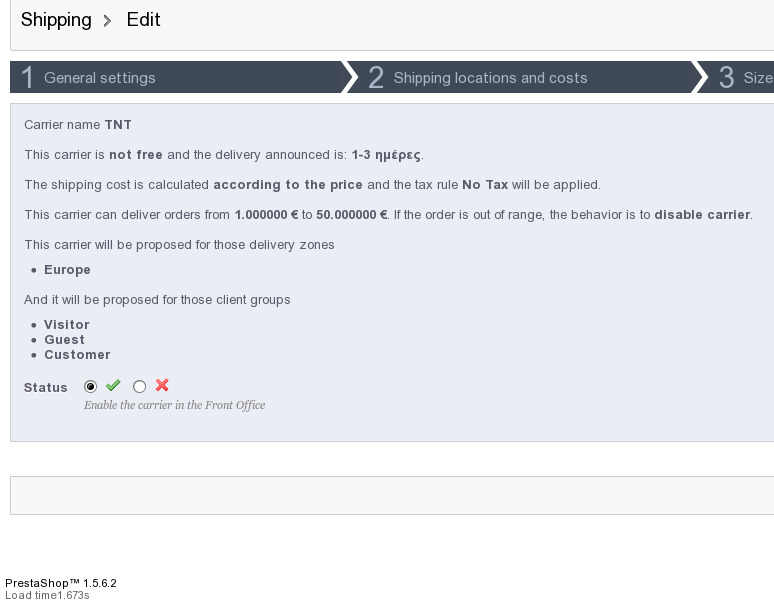This screenshot has height=614, width=774.
Task: Click the PrestaShop version footer text
Action: (x=61, y=583)
